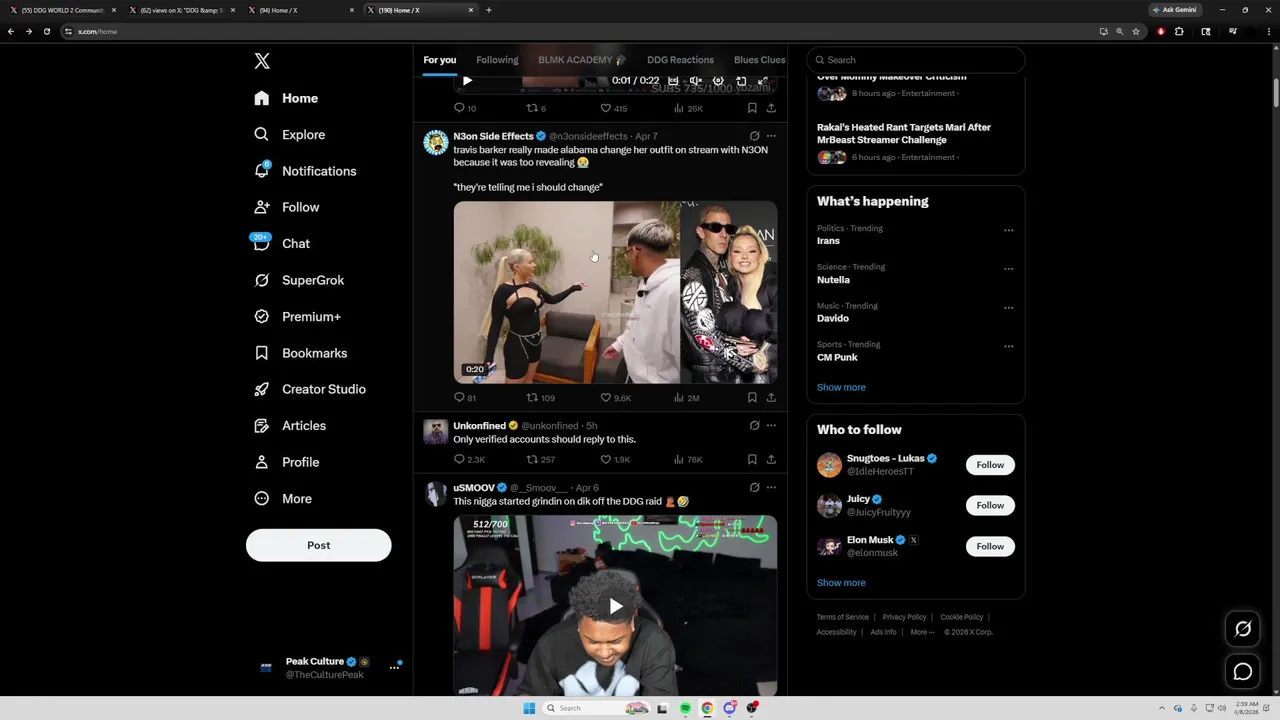Screen dimensions: 1280x720
Task: Open options for the CM Punk trend
Action: coord(1008,347)
